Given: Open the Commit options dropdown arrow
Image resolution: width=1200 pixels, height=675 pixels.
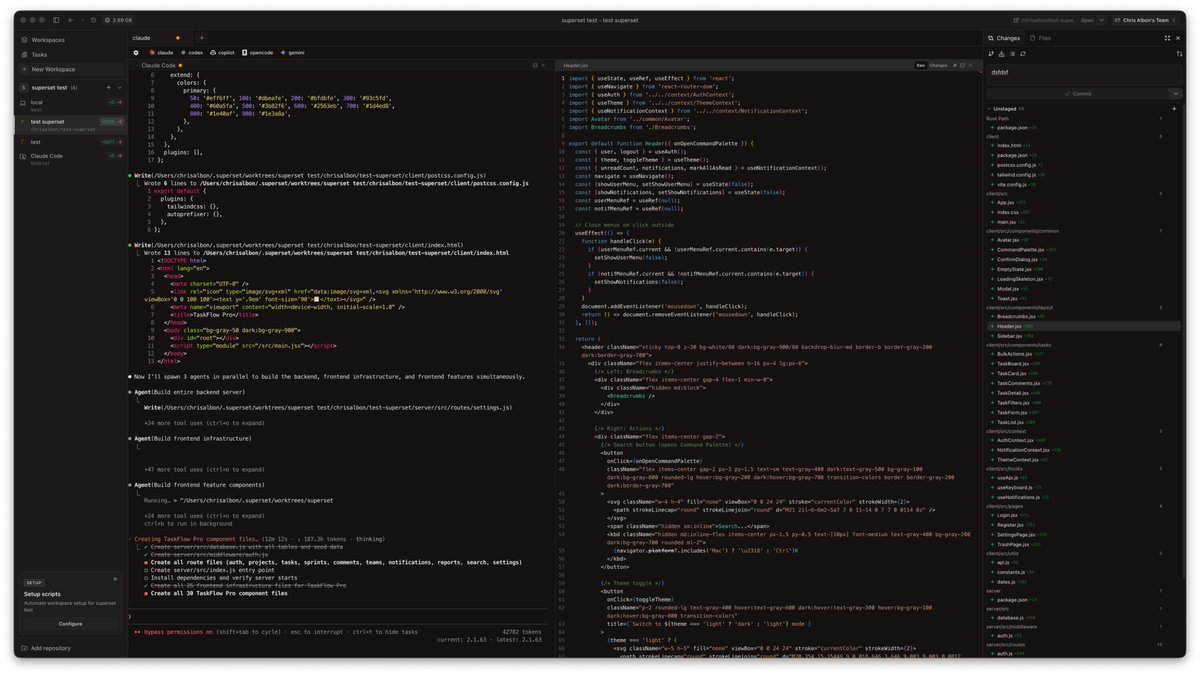Looking at the screenshot, I should (x=1176, y=93).
